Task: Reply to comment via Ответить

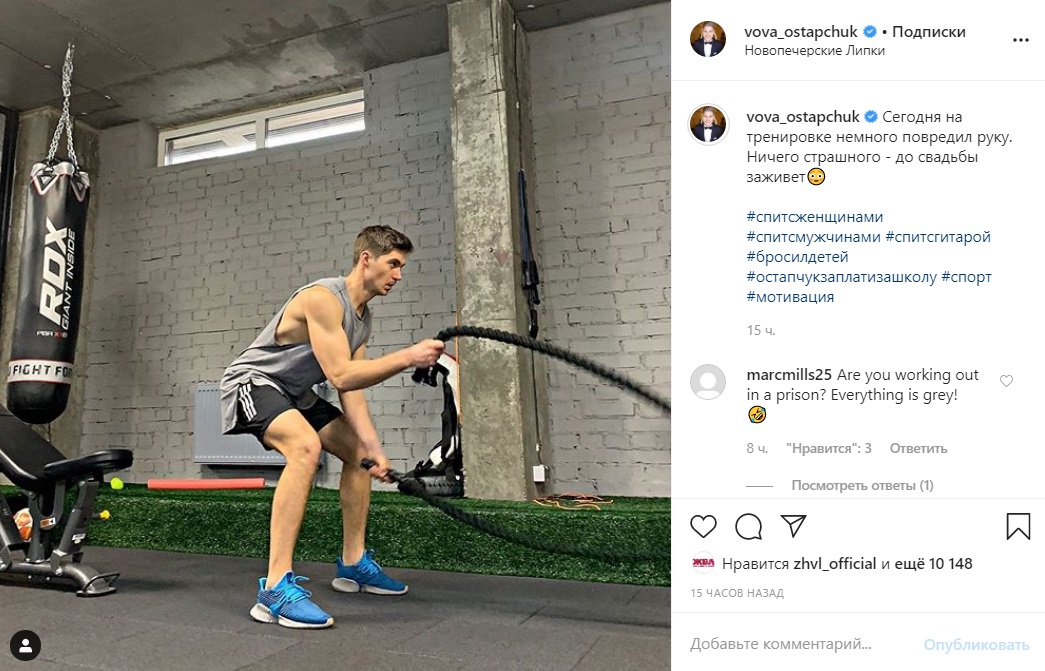Action: click(918, 448)
